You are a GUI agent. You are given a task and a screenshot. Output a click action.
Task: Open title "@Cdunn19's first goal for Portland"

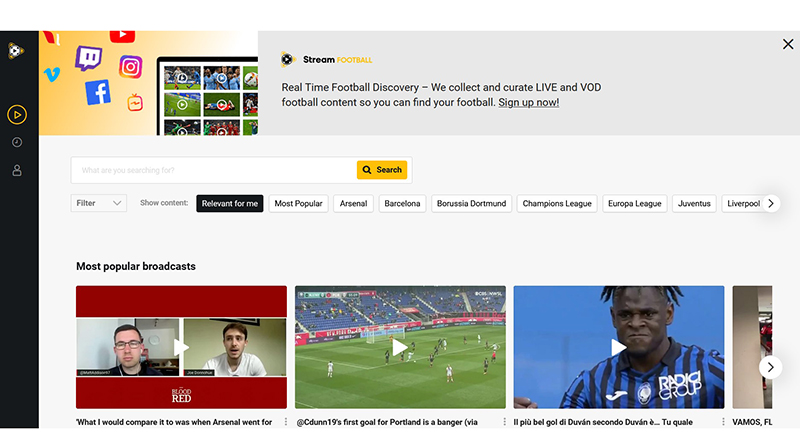(x=387, y=422)
